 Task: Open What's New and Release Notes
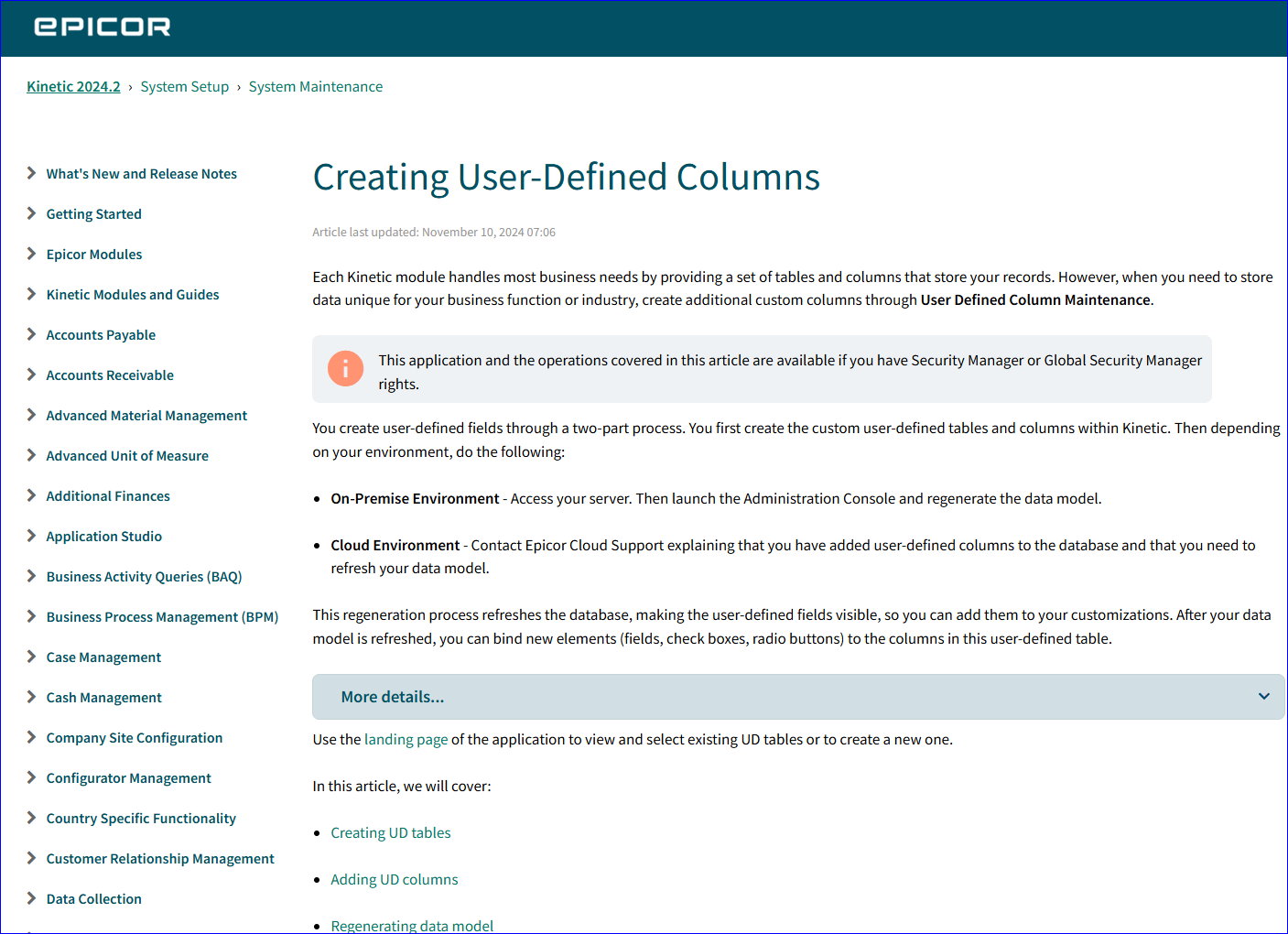pos(142,174)
